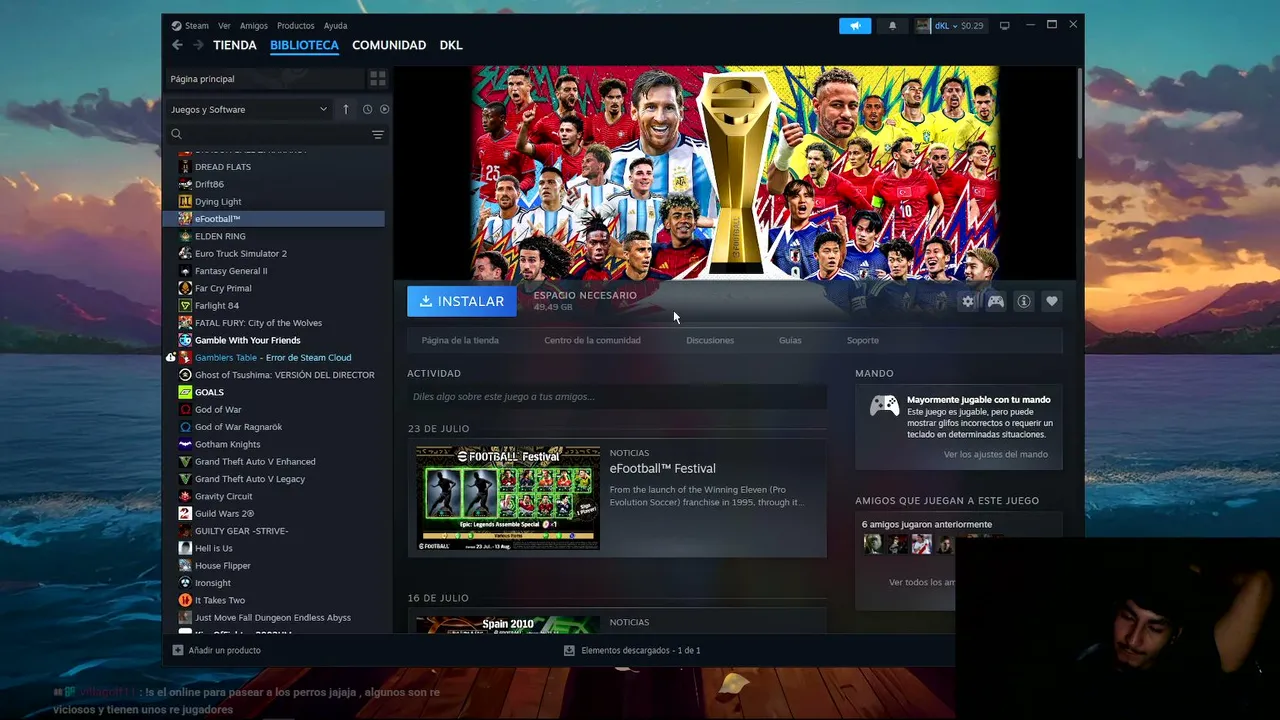
Task: Go forward with the right arrow
Action: pyautogui.click(x=198, y=45)
